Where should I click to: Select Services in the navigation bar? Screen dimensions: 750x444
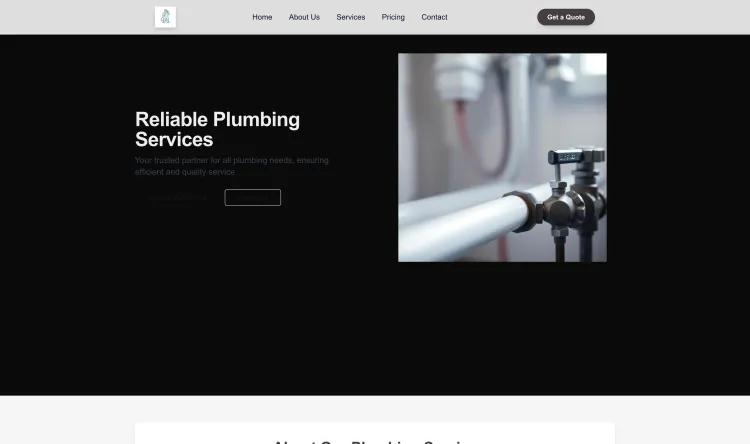click(x=351, y=17)
